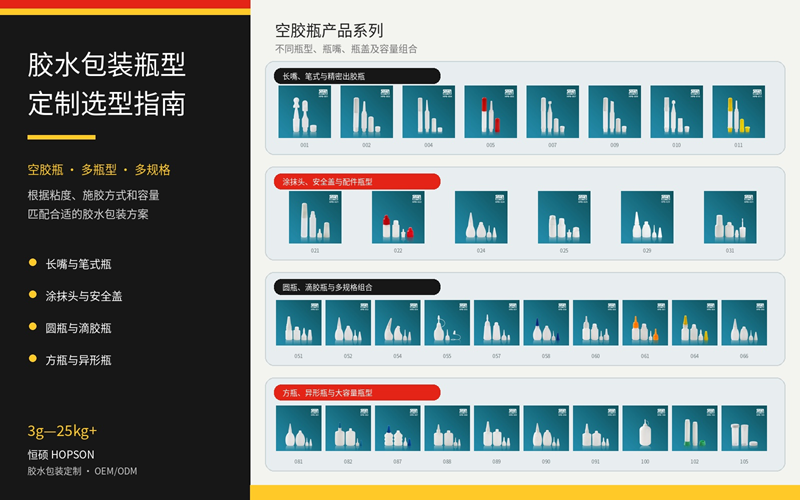Open curved-nozzle bottle thumbnail 054
The width and height of the screenshot is (800, 500).
(x=397, y=323)
